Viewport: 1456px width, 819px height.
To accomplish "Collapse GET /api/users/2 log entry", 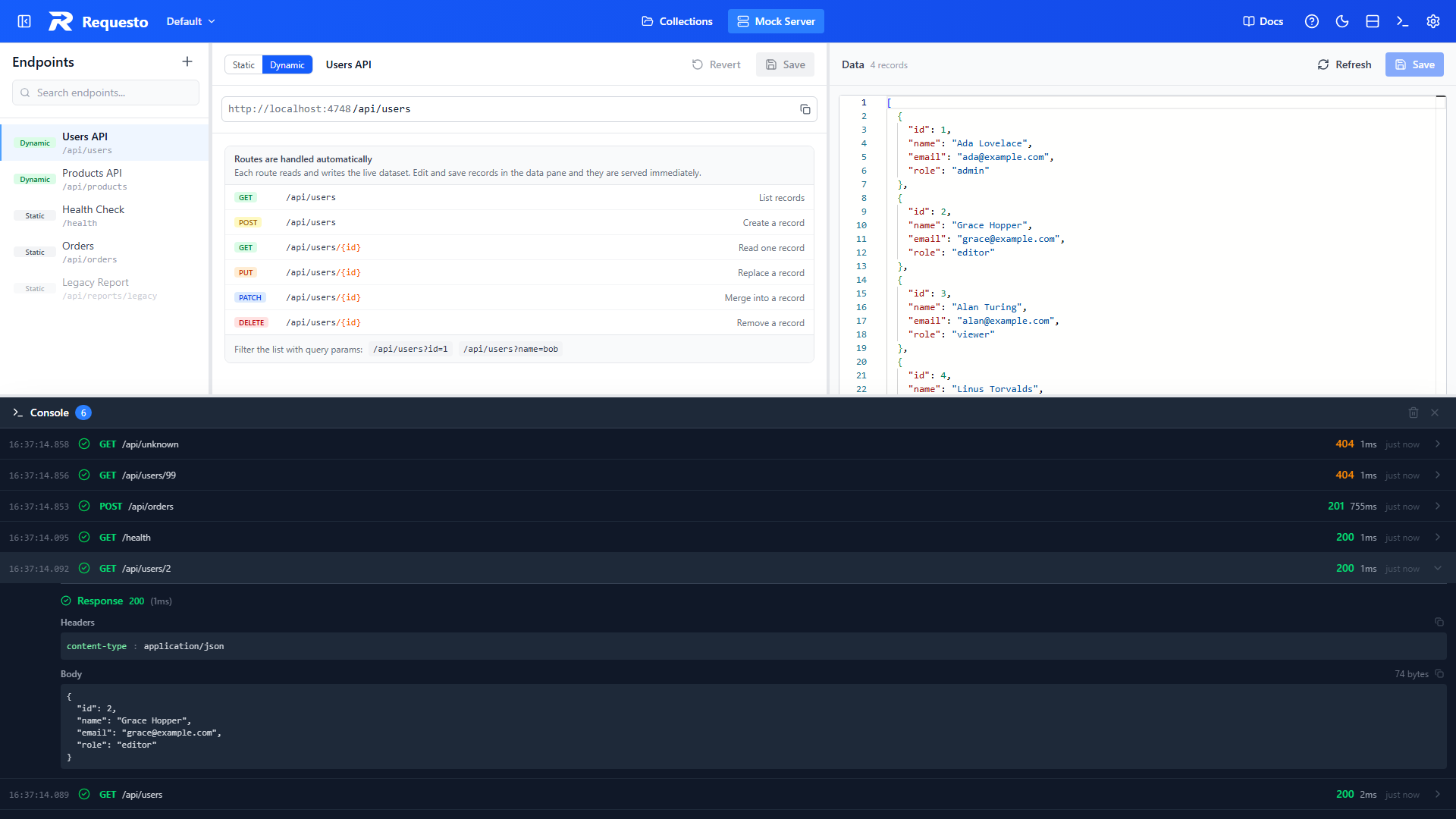I will click(728, 568).
